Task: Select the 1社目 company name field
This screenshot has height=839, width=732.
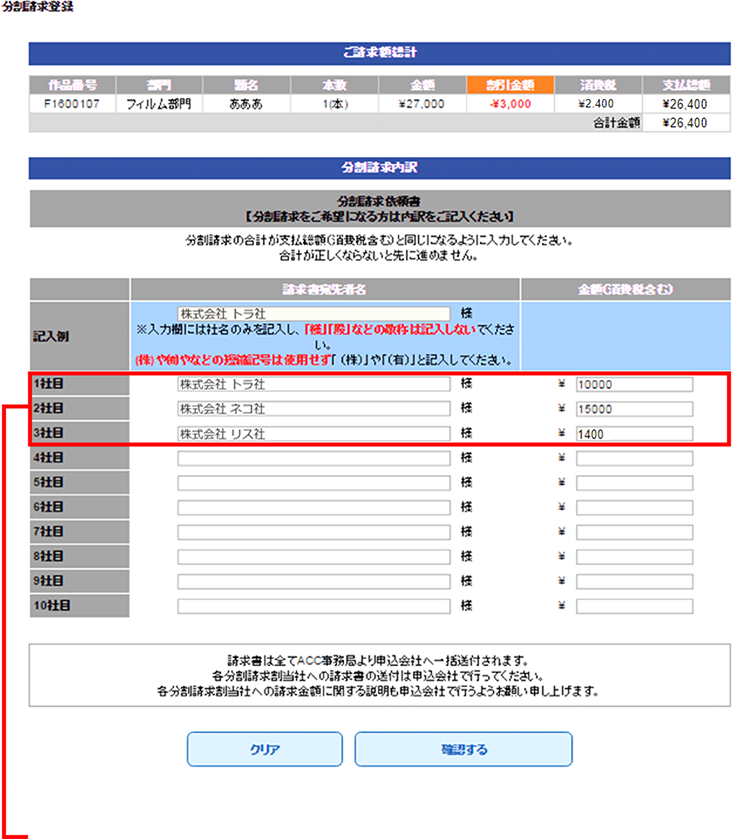Action: click(x=313, y=384)
